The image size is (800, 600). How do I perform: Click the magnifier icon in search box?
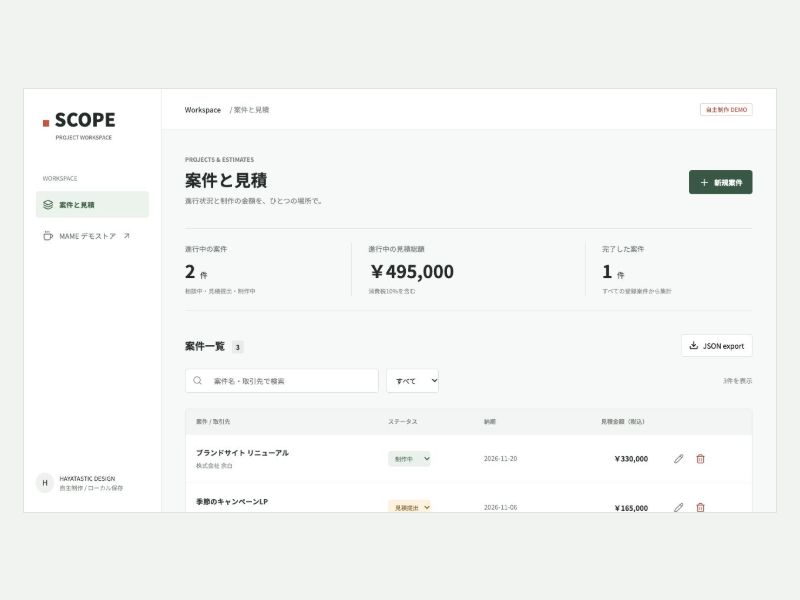click(x=197, y=381)
